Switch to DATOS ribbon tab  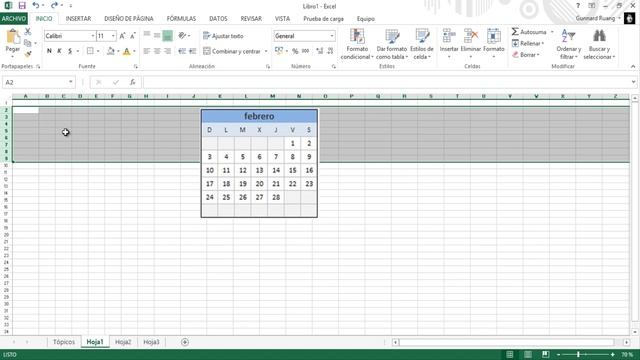[x=218, y=19]
